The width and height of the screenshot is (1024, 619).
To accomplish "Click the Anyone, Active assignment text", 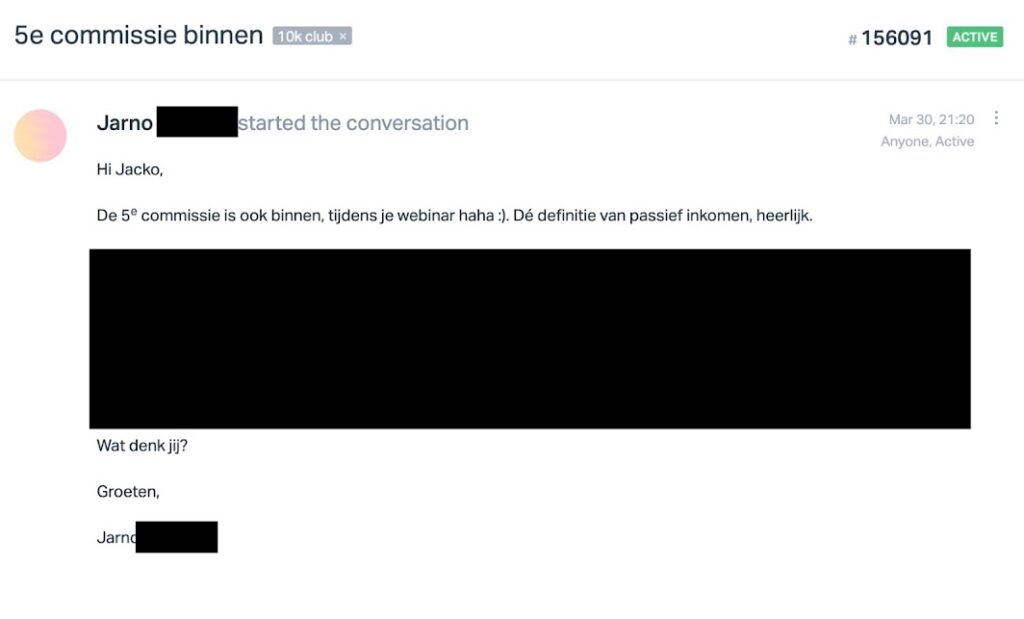I will coord(927,141).
